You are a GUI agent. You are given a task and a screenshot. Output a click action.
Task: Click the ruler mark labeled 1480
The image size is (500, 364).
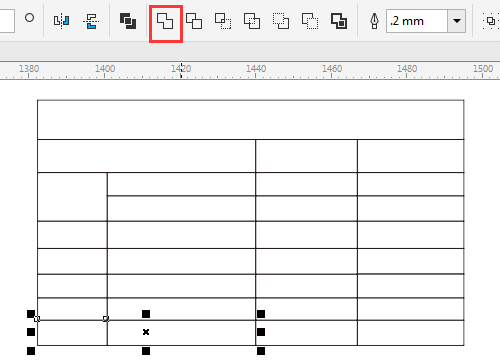[407, 69]
